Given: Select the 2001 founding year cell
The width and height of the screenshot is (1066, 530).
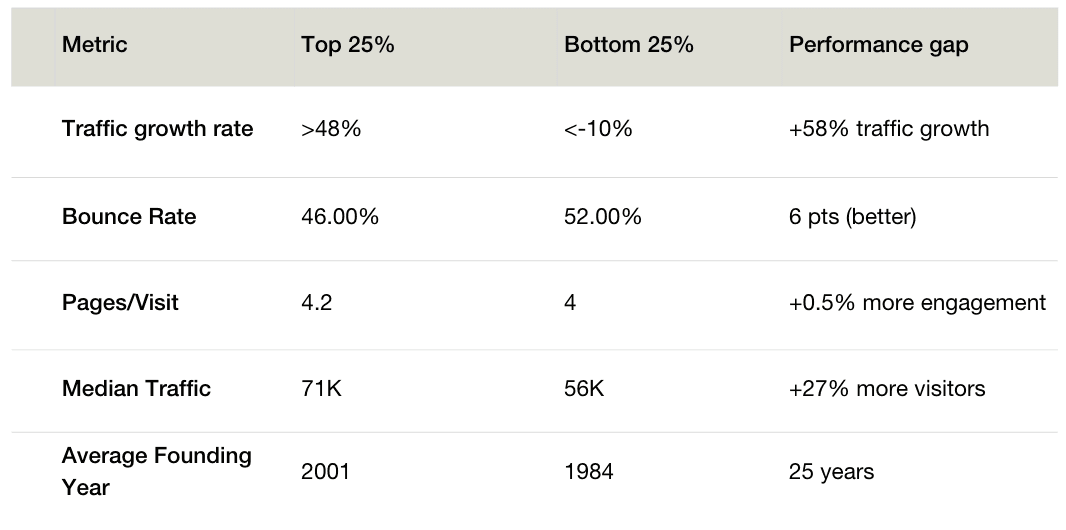Looking at the screenshot, I should tap(325, 472).
